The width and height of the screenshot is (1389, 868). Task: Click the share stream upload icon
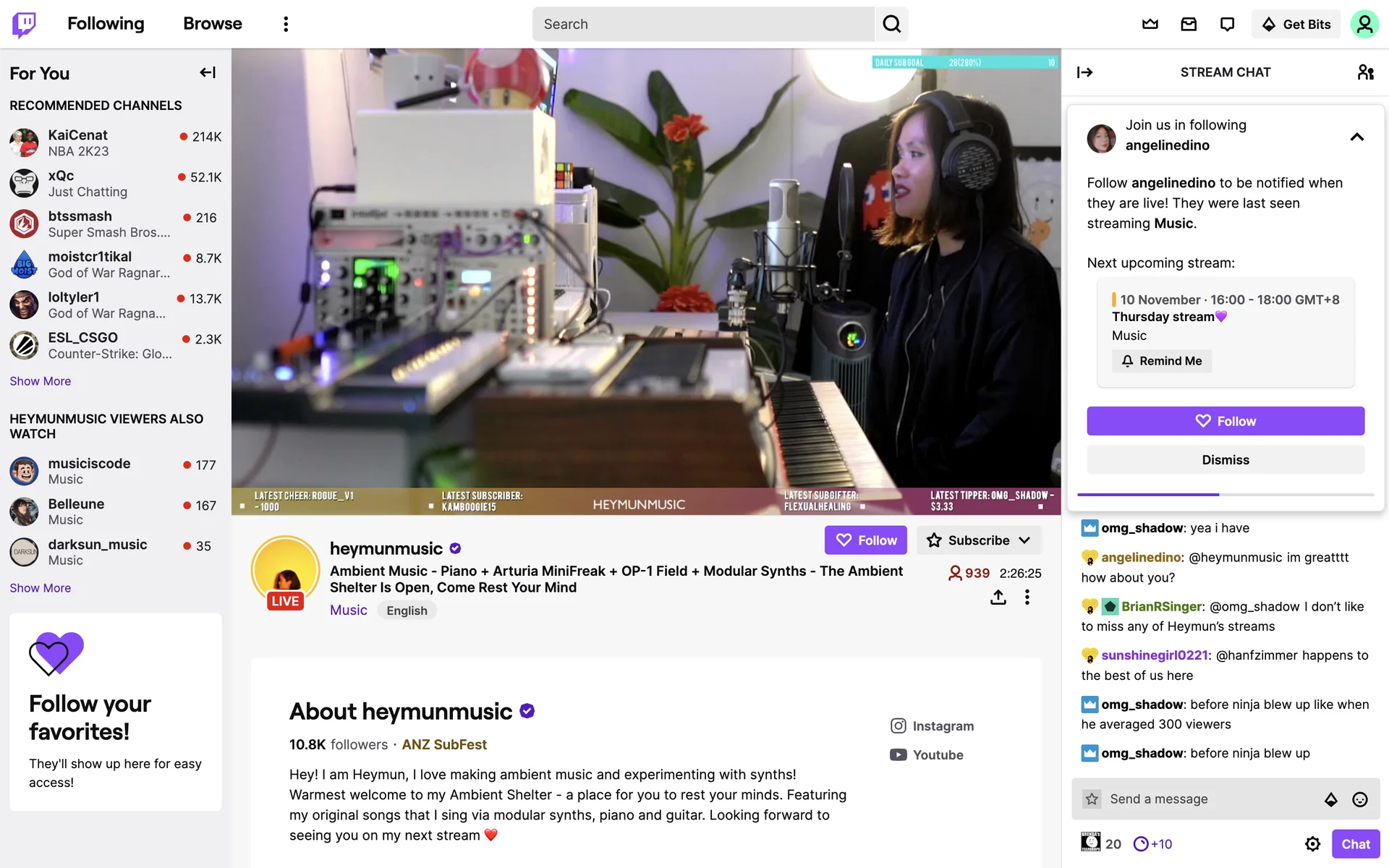pyautogui.click(x=998, y=597)
